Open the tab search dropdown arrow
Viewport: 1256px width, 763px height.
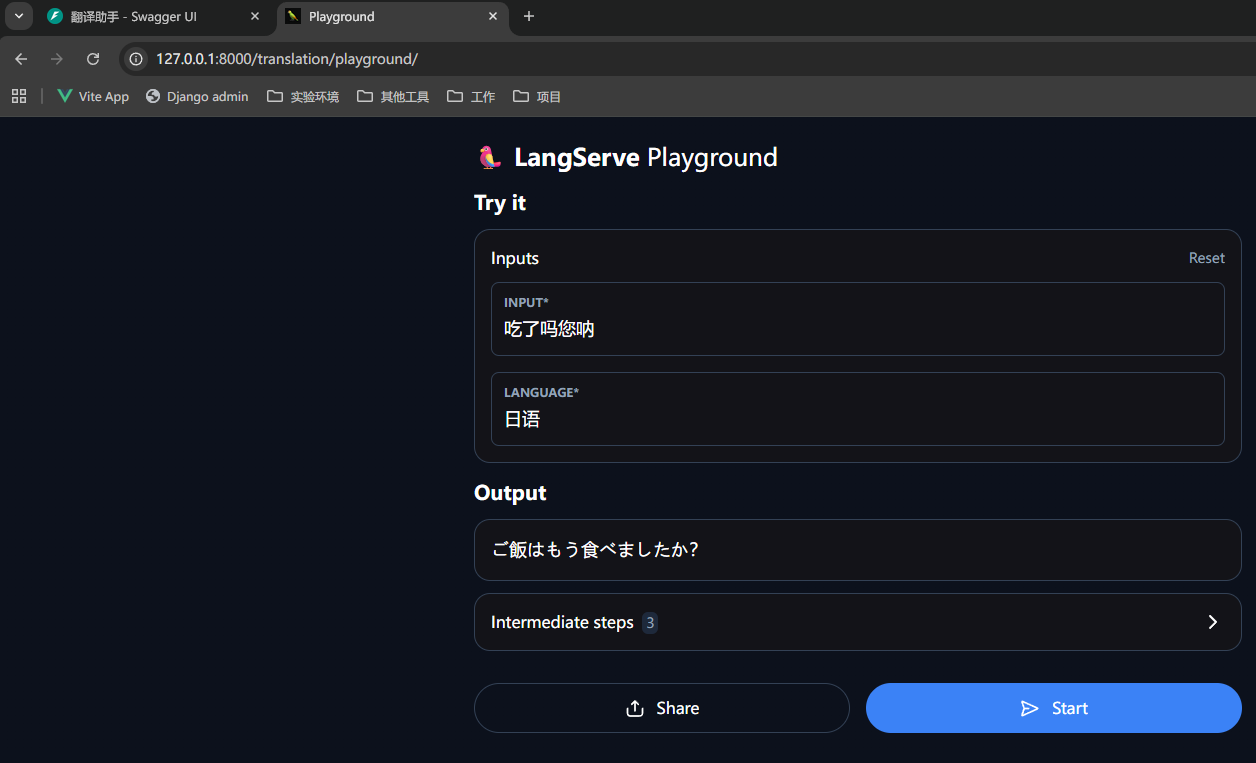(x=18, y=16)
